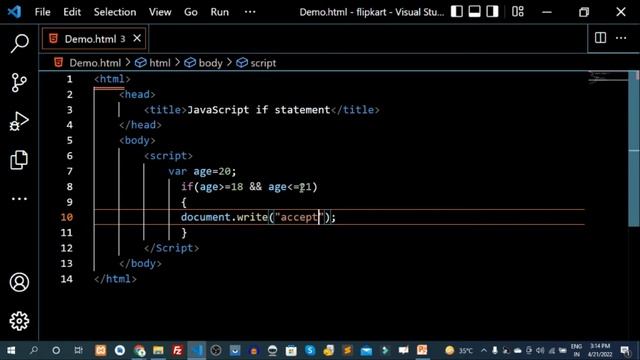Open the Search view in activity bar
Viewport: 640px width, 360px height.
(19, 43)
